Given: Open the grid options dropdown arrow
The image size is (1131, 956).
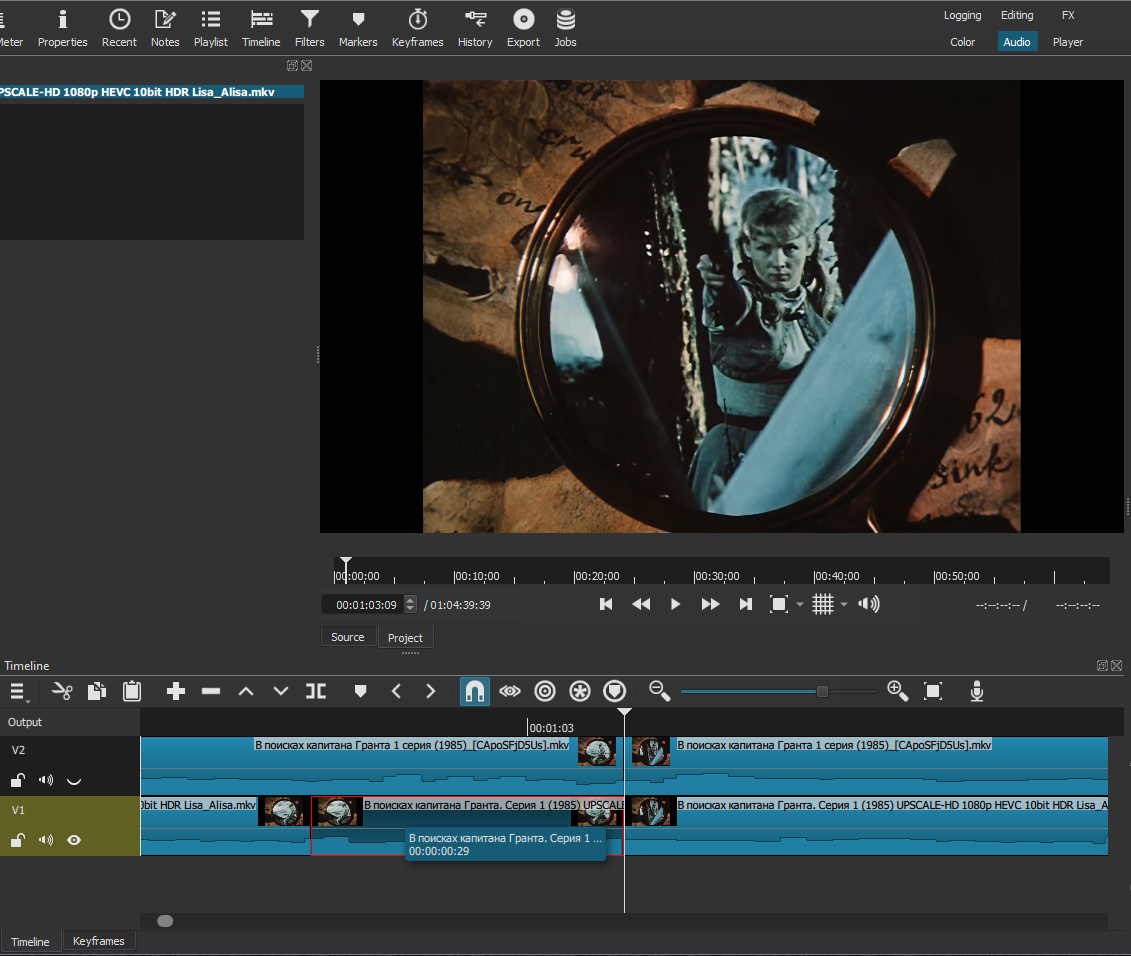Looking at the screenshot, I should (844, 605).
